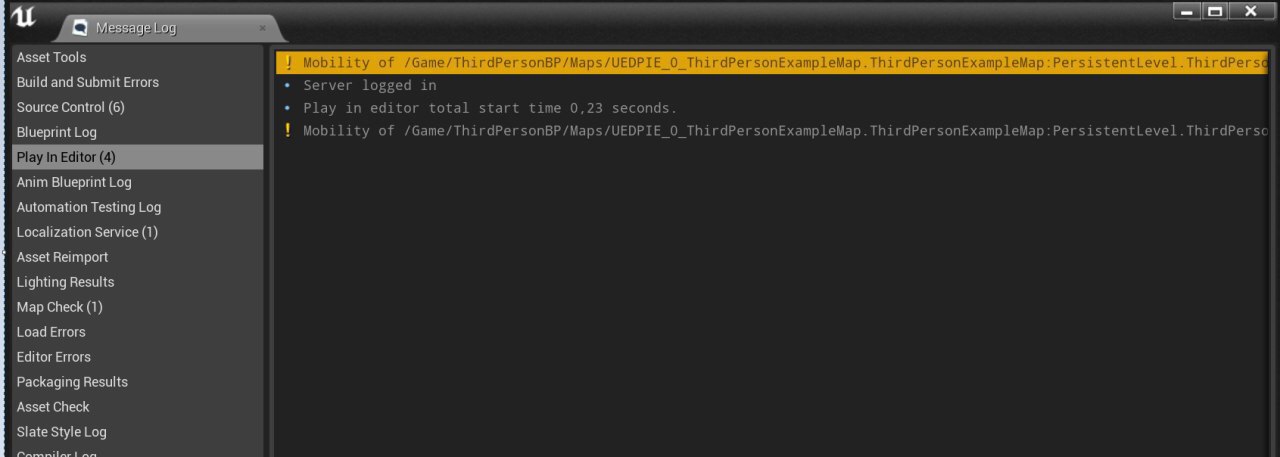Minimize the Message Log window
The height and width of the screenshot is (457, 1280).
[1188, 11]
